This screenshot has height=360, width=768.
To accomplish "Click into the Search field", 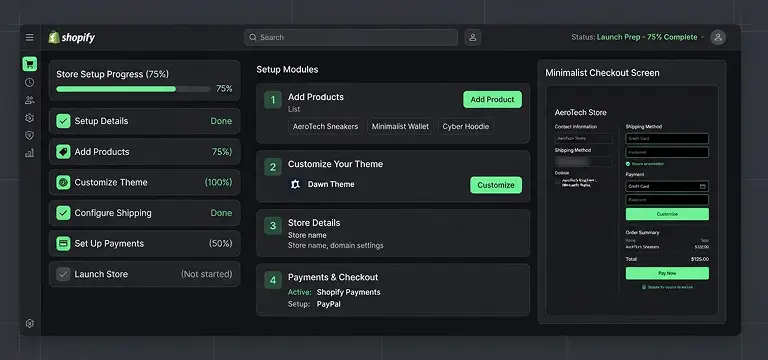I will (x=351, y=37).
